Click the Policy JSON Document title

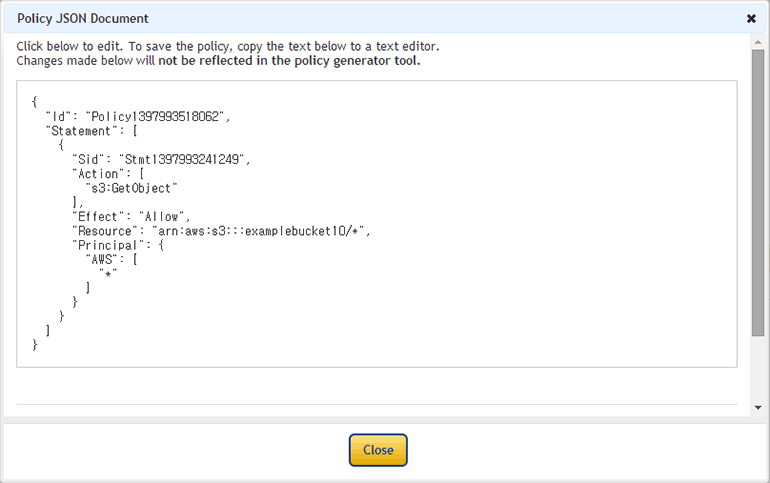pos(82,18)
